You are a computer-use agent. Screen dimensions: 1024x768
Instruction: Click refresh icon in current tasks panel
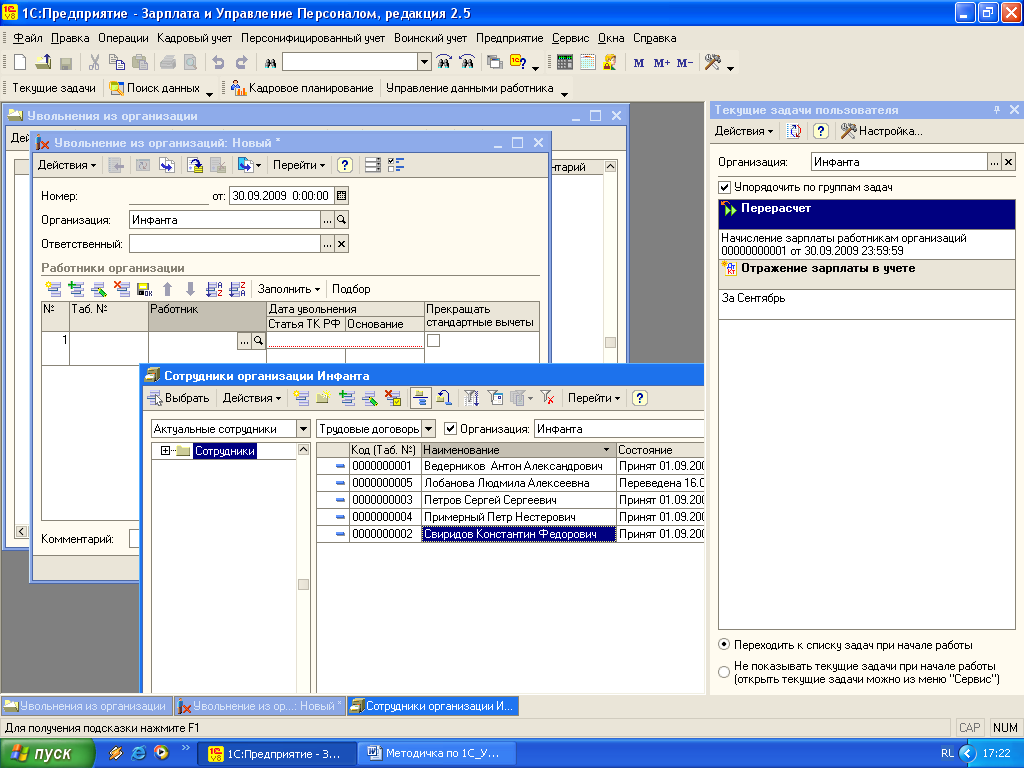click(x=794, y=131)
